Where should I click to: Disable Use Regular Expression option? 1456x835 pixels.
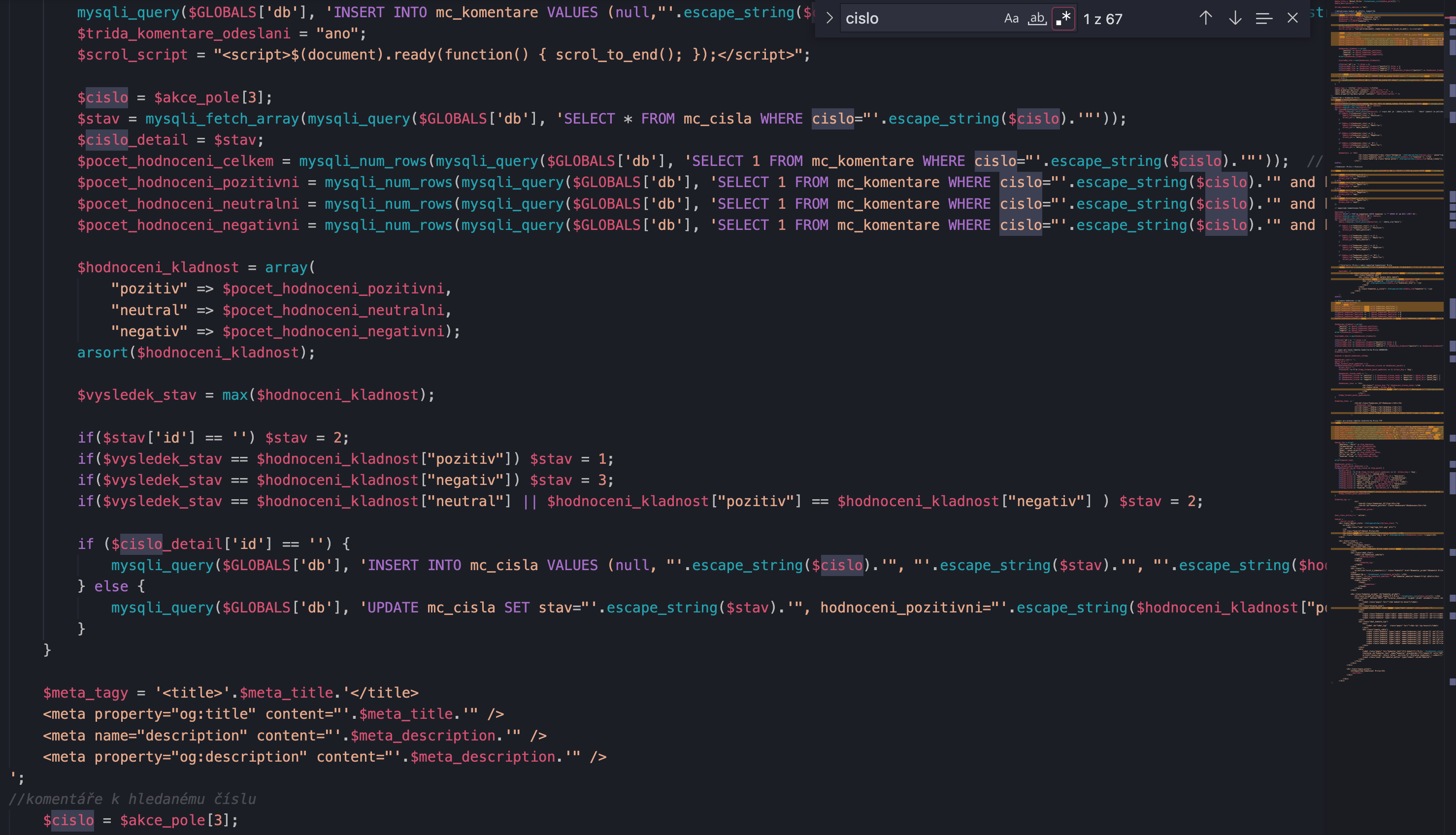(x=1063, y=18)
